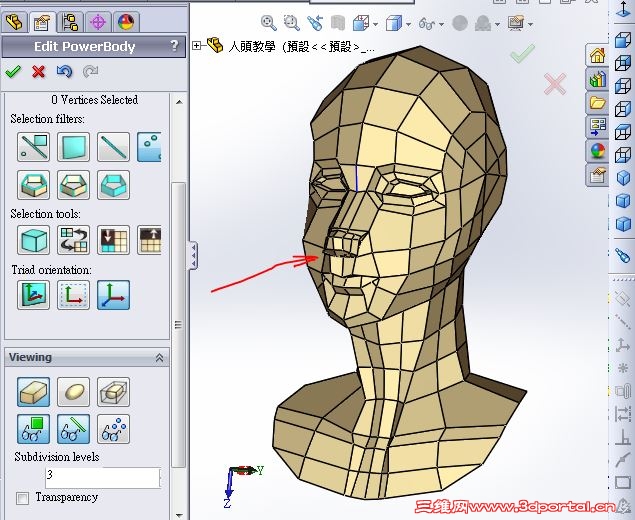
Task: Open the FeatureManager design tree tab
Action: click(15, 22)
